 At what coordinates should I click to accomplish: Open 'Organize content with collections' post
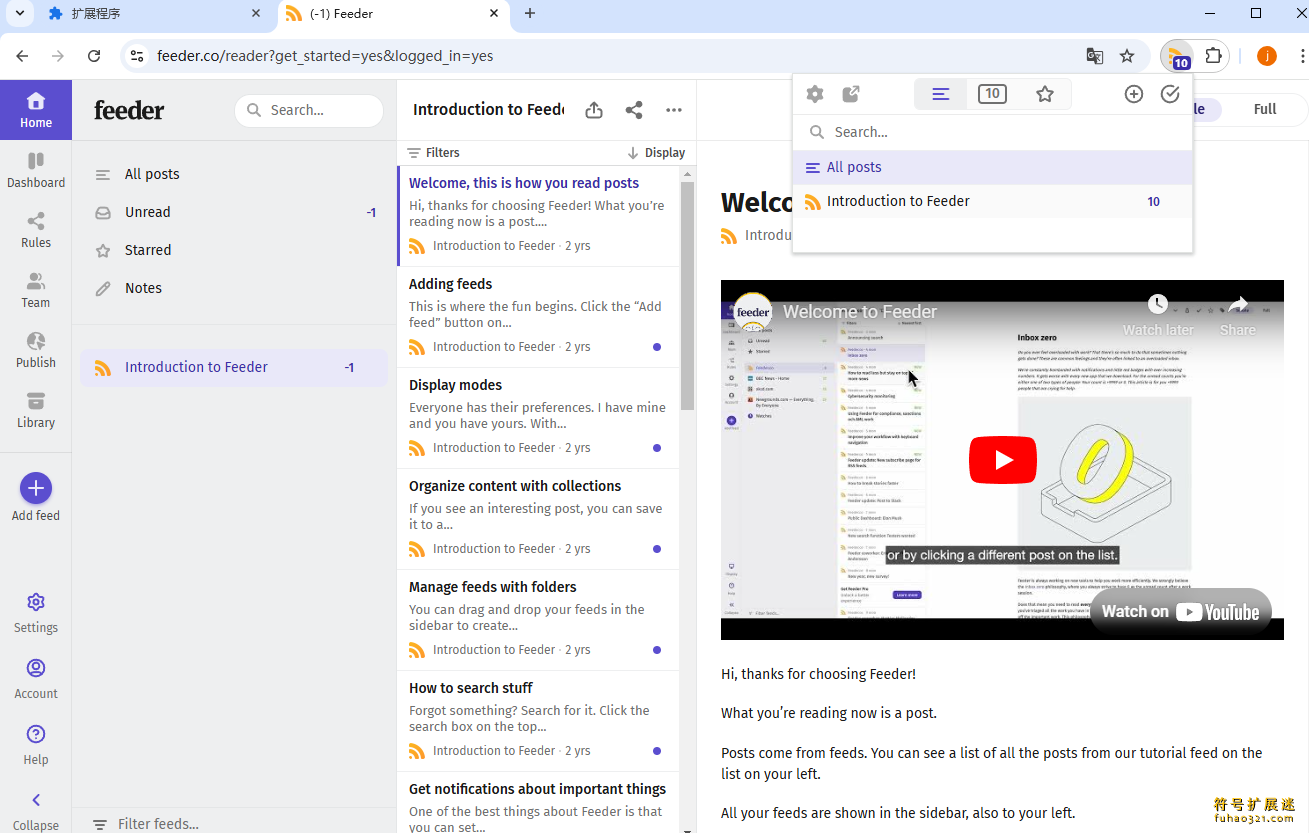click(x=538, y=519)
